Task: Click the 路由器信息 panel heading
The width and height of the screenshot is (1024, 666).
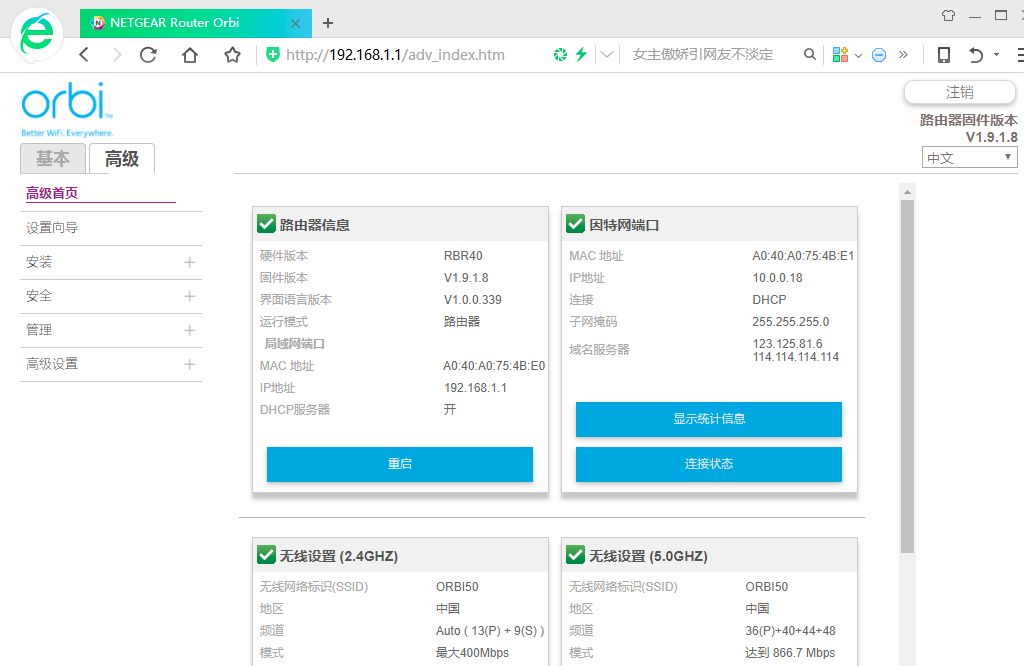Action: (x=315, y=225)
